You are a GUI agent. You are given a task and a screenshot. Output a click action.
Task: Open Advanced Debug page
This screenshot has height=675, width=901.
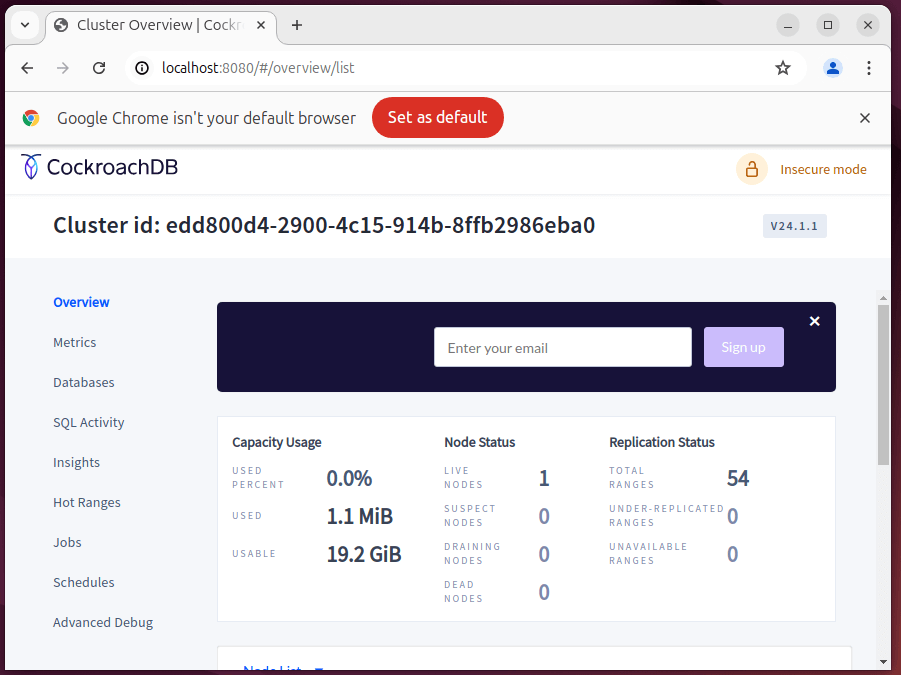coord(103,623)
